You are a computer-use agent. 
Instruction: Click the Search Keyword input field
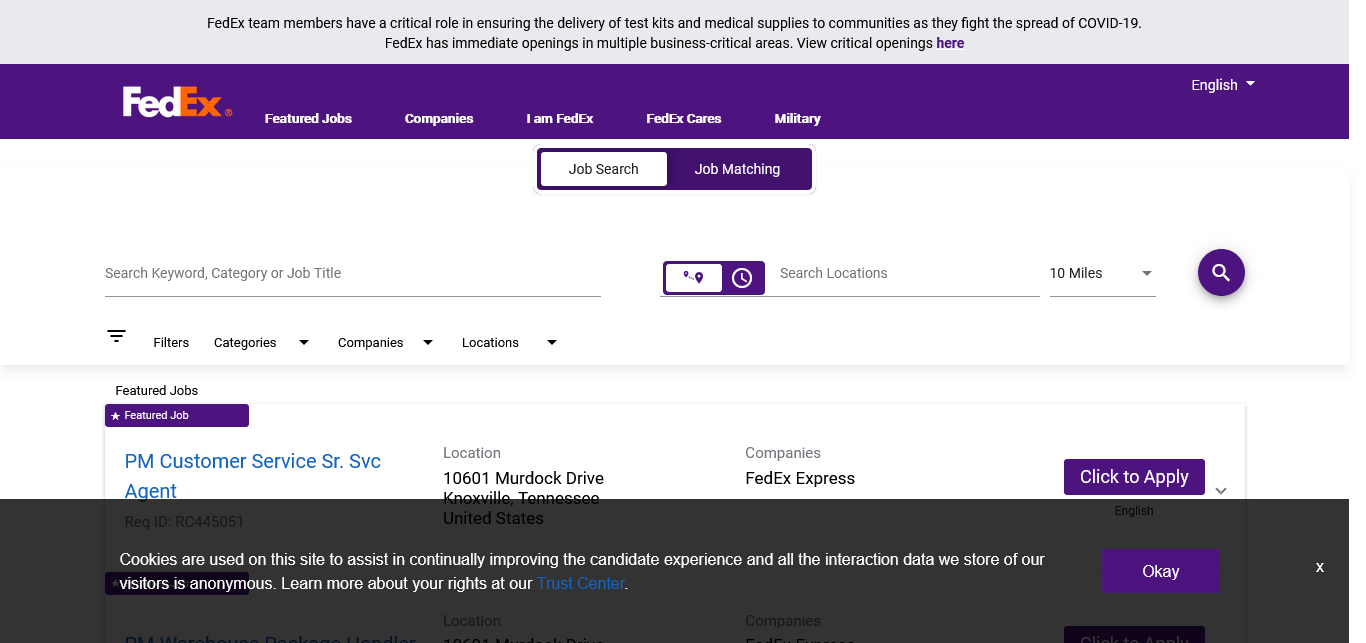pos(352,273)
